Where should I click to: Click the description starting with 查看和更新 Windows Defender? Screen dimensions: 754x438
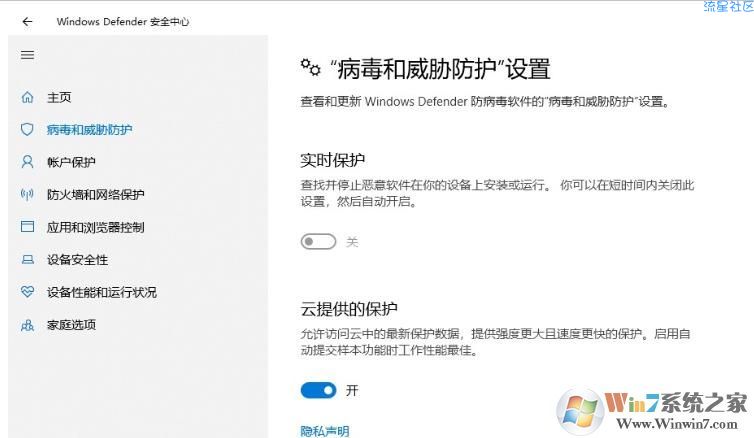485,101
